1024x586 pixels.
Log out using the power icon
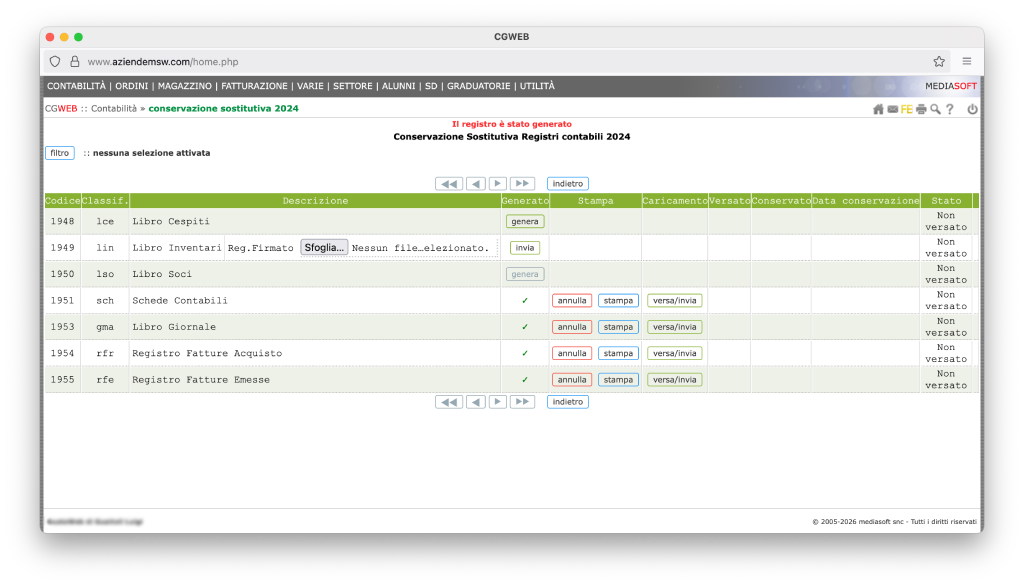(972, 109)
